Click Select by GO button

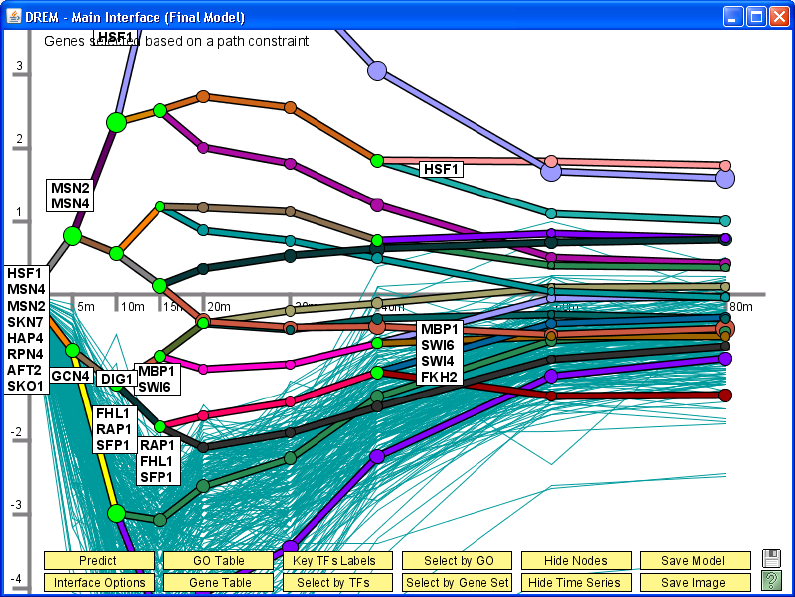[x=457, y=560]
